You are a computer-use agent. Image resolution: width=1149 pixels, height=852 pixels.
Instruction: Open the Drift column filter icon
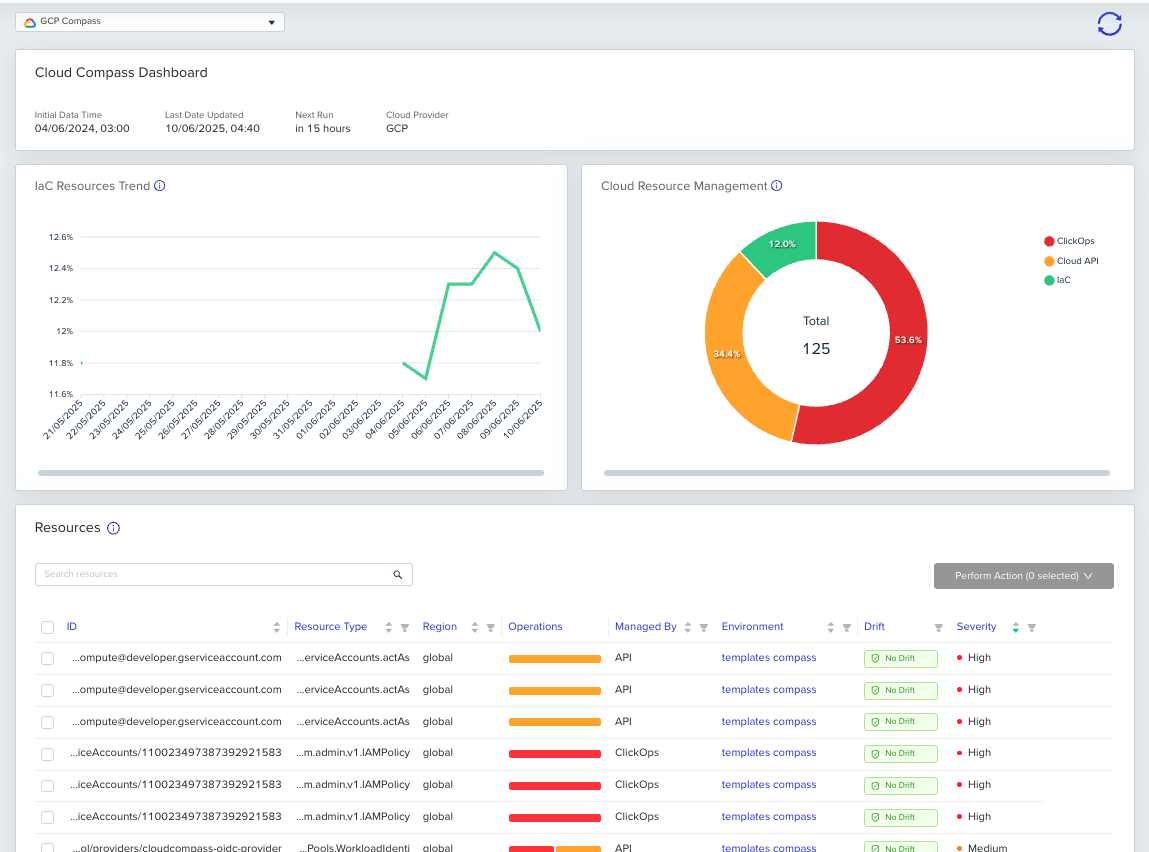938,628
